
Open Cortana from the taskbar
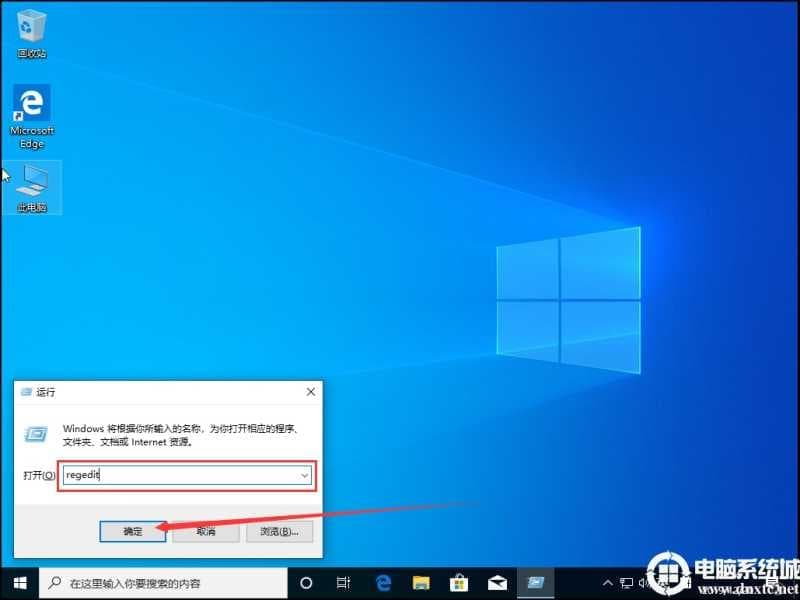[306, 583]
